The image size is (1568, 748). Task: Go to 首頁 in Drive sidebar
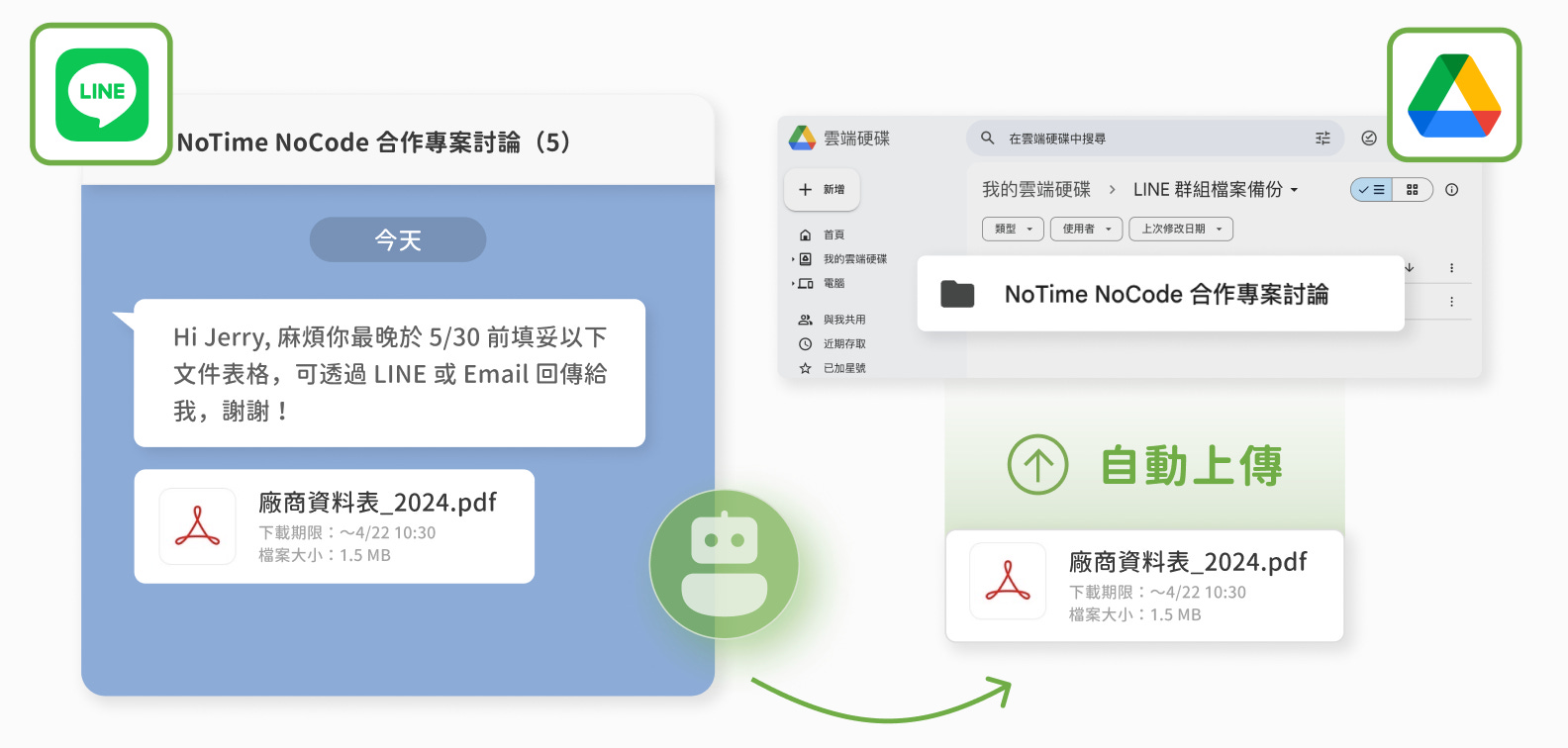834,234
